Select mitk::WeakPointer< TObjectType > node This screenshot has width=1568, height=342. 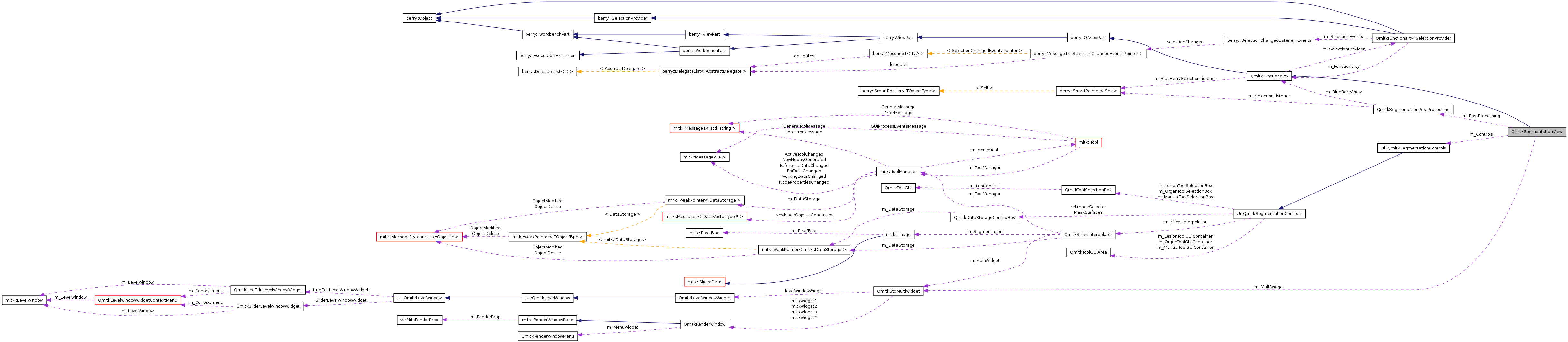(547, 237)
